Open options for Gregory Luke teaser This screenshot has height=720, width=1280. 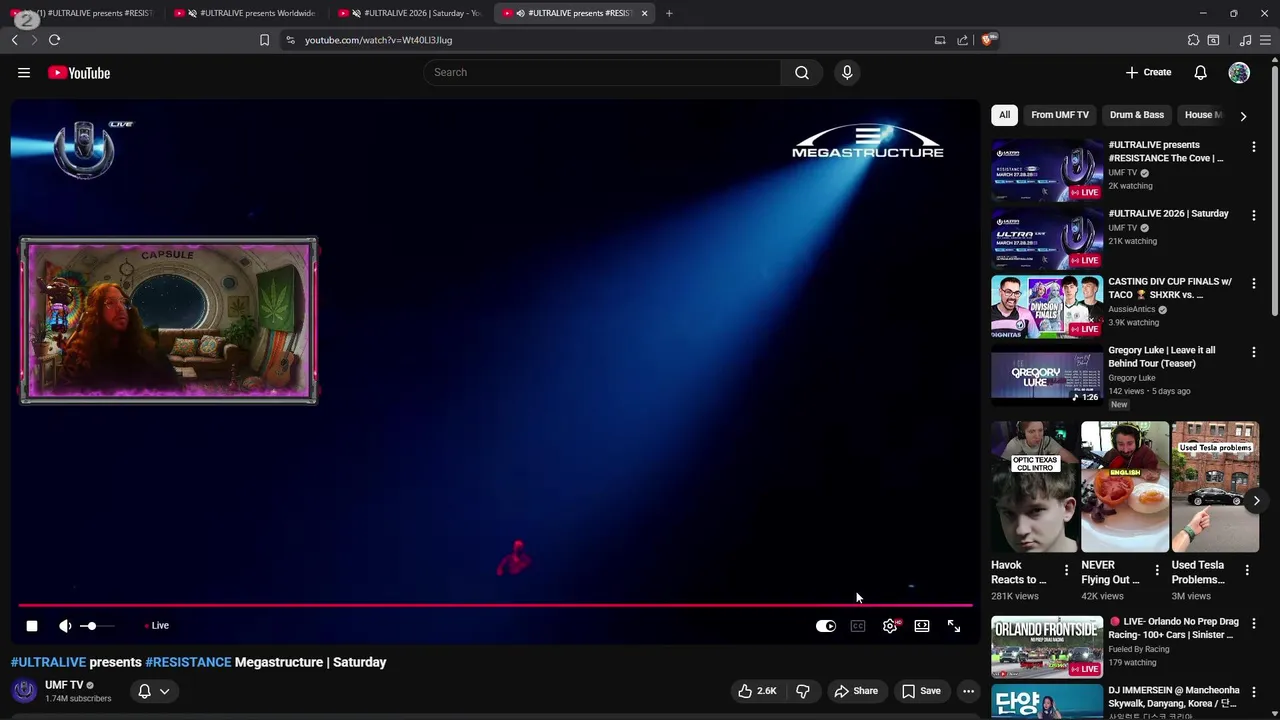click(1253, 352)
